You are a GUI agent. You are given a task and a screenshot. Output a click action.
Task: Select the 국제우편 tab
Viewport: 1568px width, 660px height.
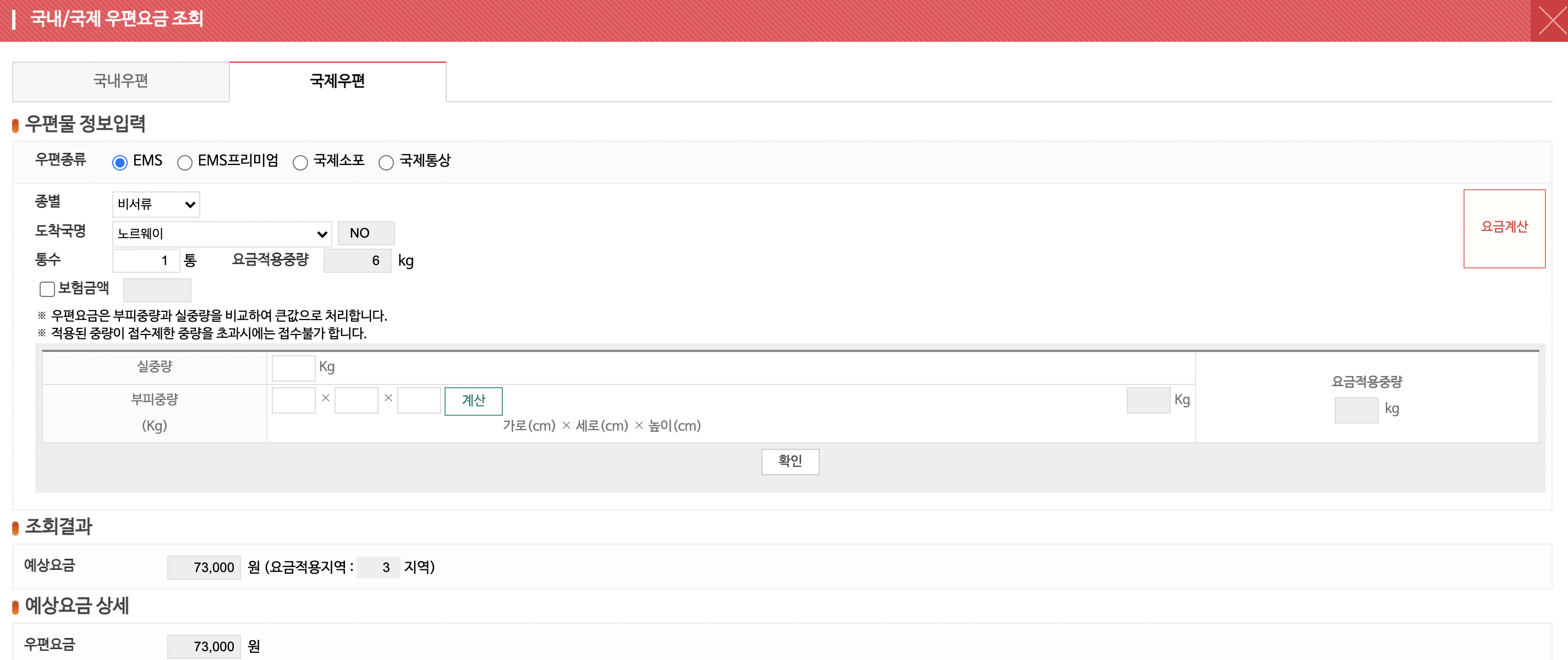click(x=337, y=81)
